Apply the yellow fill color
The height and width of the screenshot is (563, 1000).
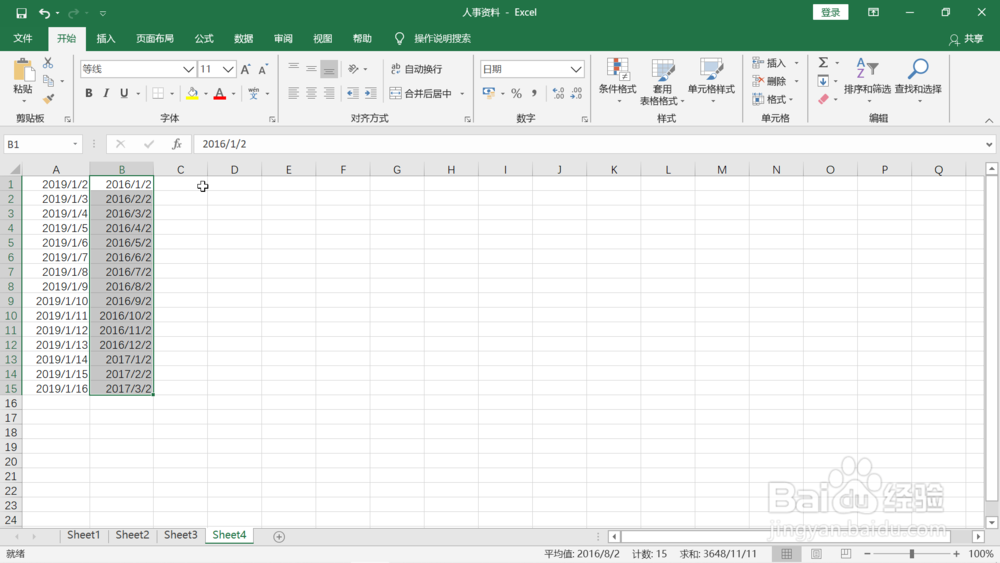pyautogui.click(x=192, y=94)
